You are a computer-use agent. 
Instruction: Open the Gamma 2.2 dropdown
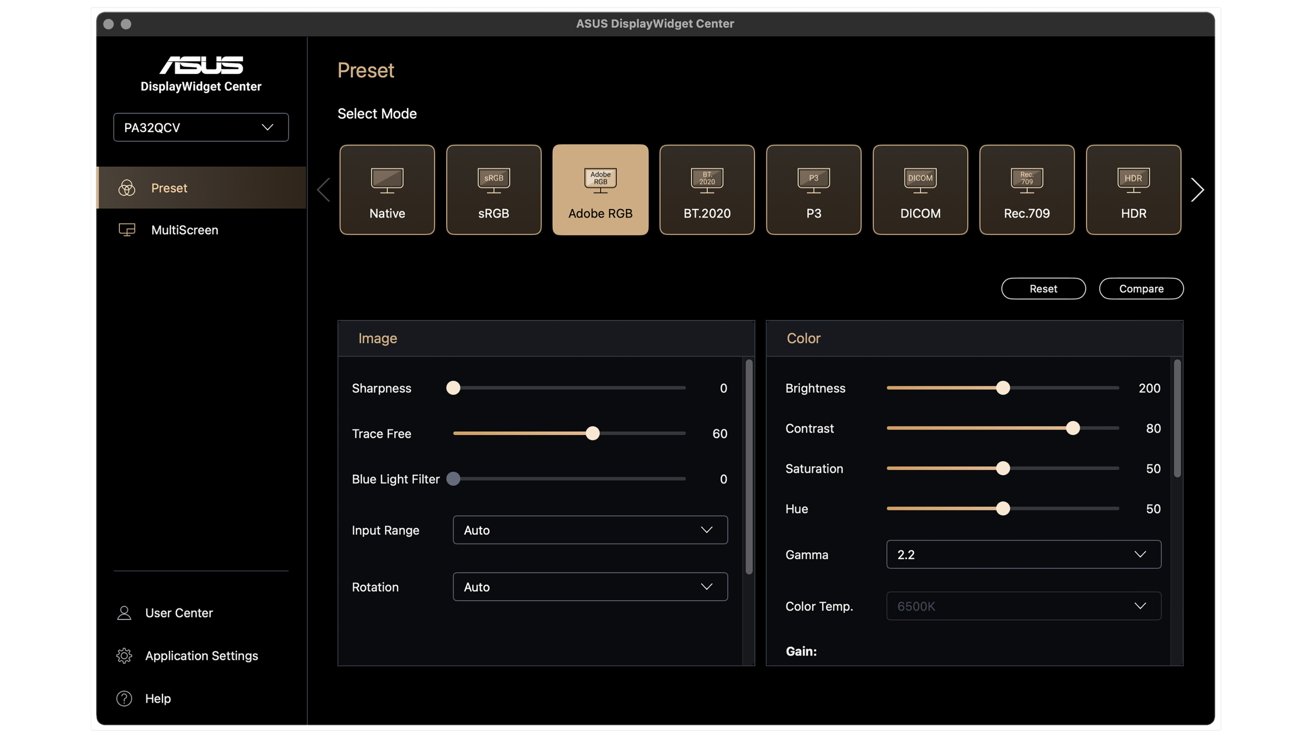coord(1023,555)
